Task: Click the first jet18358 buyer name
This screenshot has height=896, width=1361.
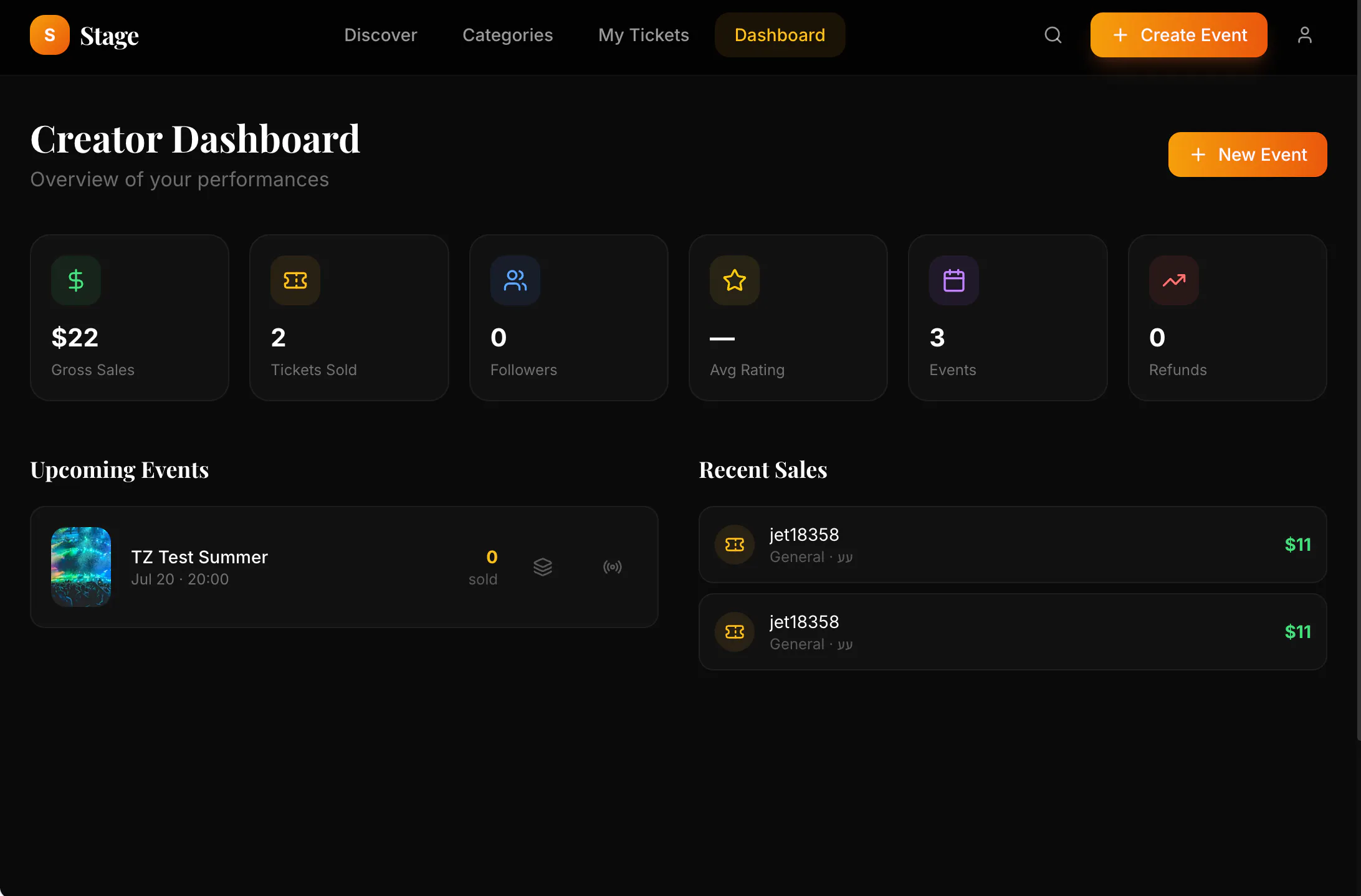Action: [805, 535]
